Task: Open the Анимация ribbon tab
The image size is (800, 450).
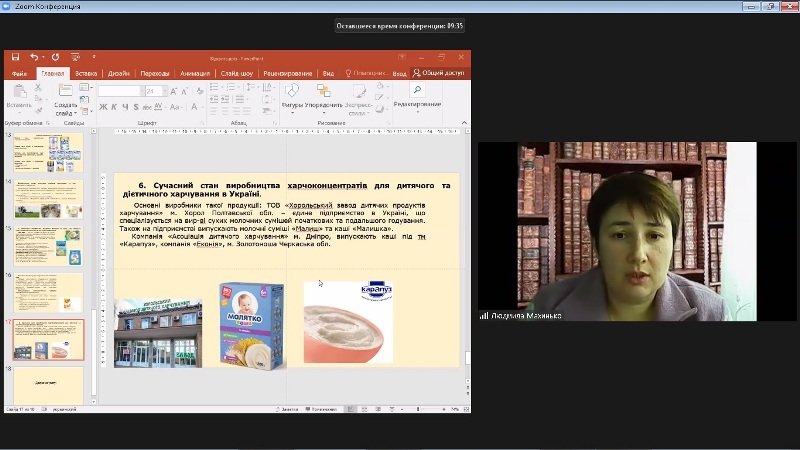Action: [195, 73]
